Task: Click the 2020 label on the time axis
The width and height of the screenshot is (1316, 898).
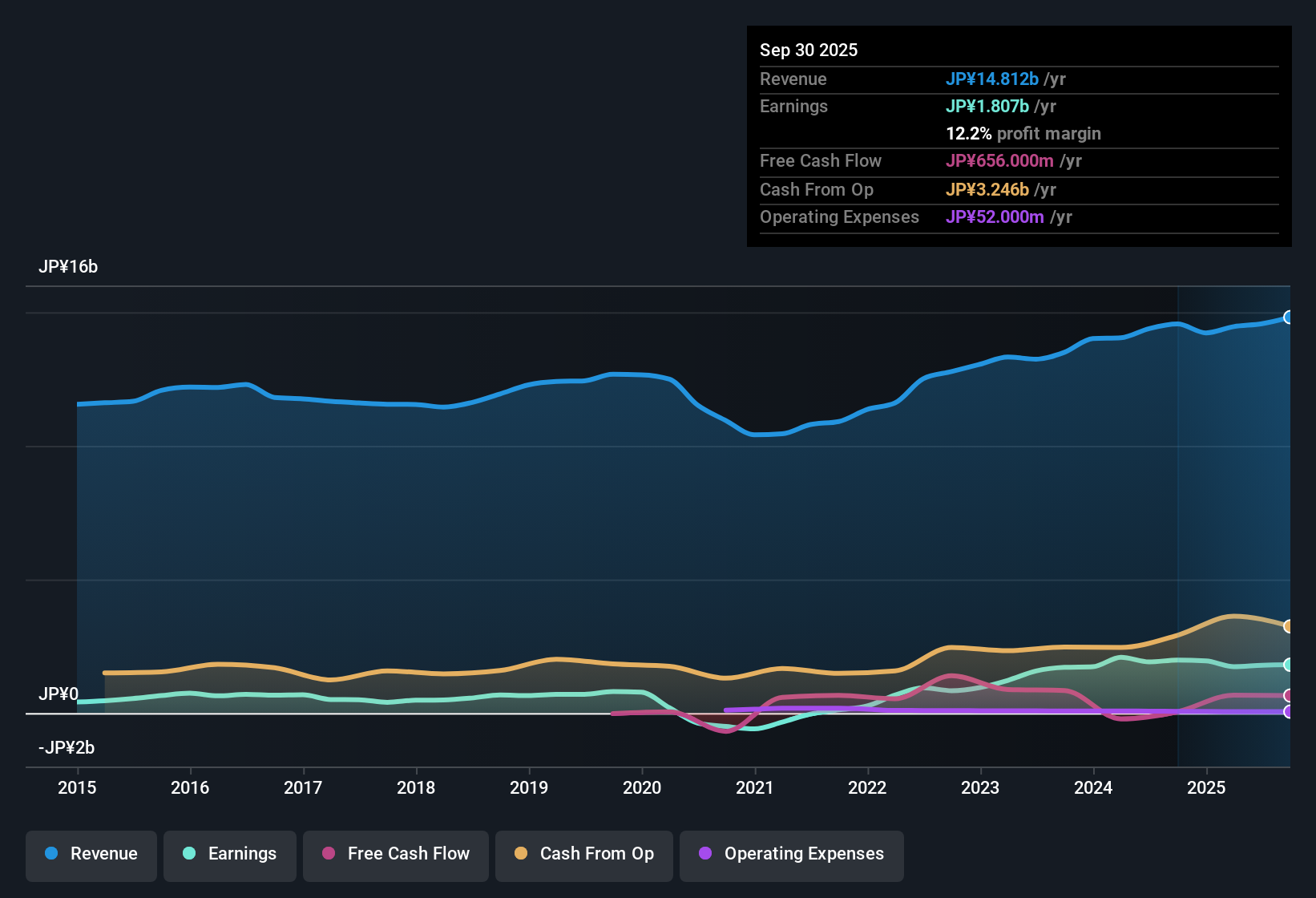Action: click(x=642, y=788)
